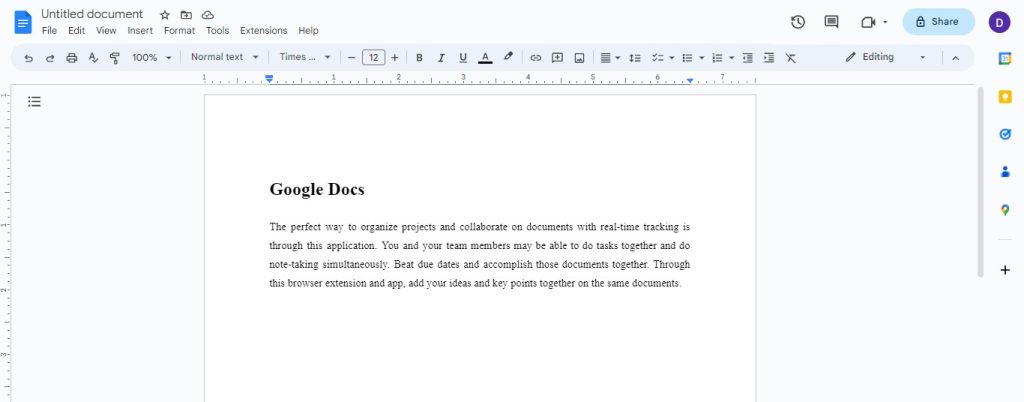Check cloud save status icon
Image resolution: width=1024 pixels, height=402 pixels.
pyautogui.click(x=208, y=15)
